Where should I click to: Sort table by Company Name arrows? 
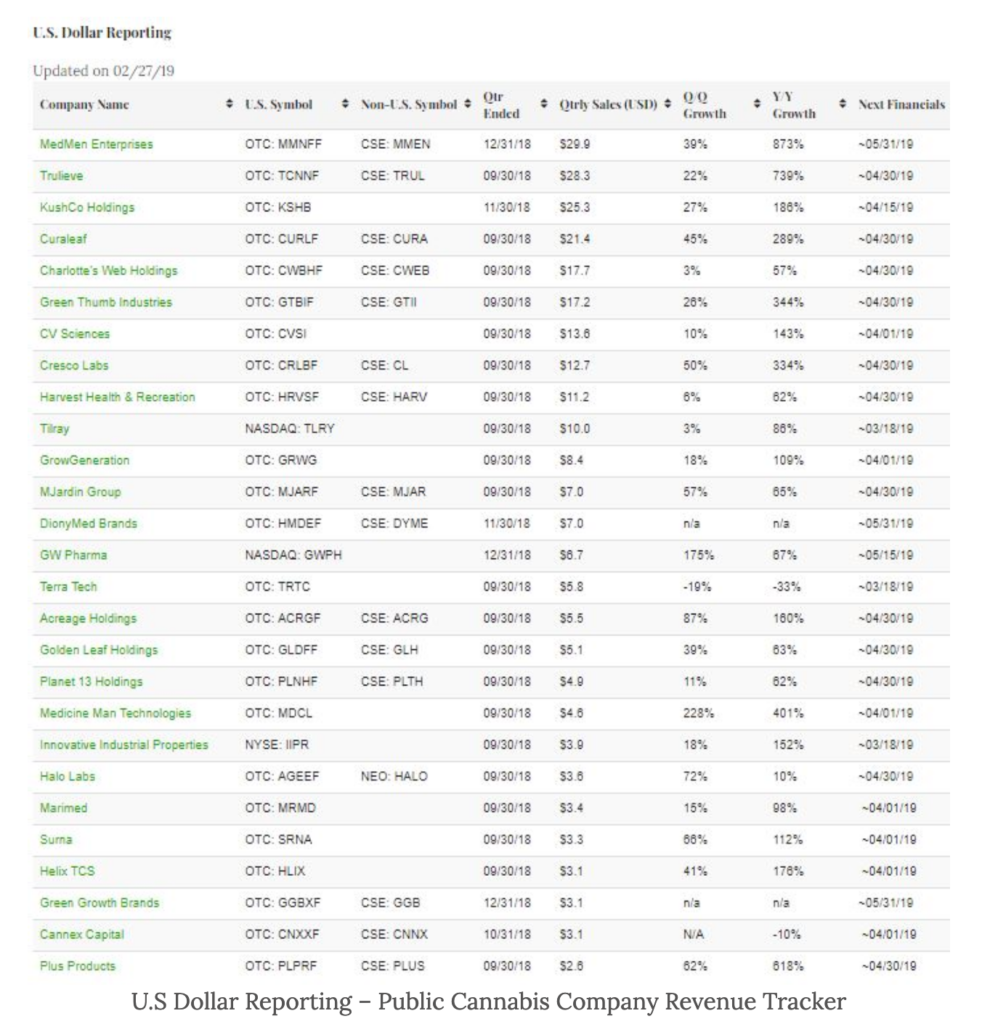(x=229, y=104)
